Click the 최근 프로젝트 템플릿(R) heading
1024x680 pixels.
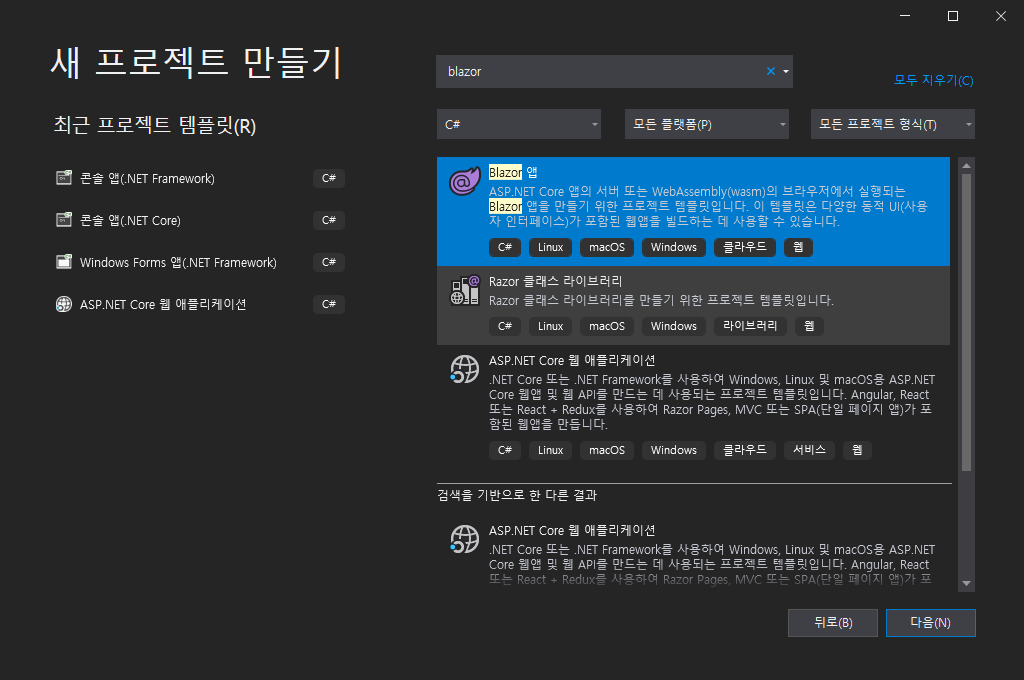tap(155, 125)
